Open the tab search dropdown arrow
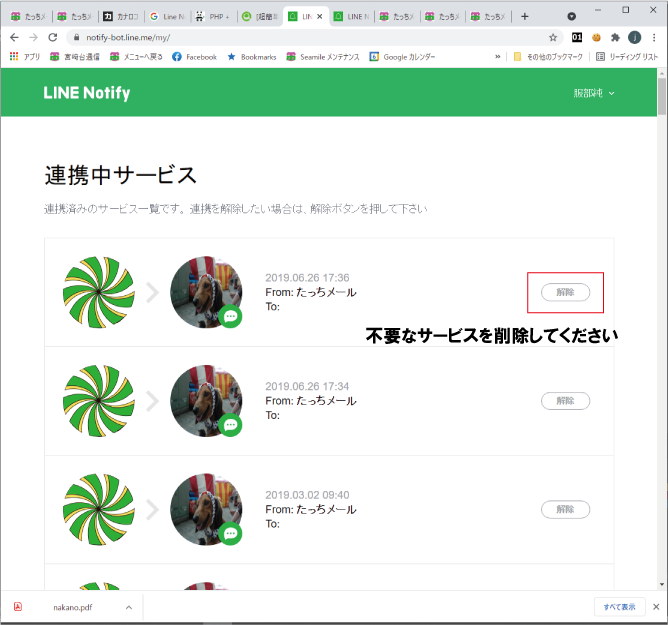Image resolution: width=668 pixels, height=625 pixels. pos(572,17)
